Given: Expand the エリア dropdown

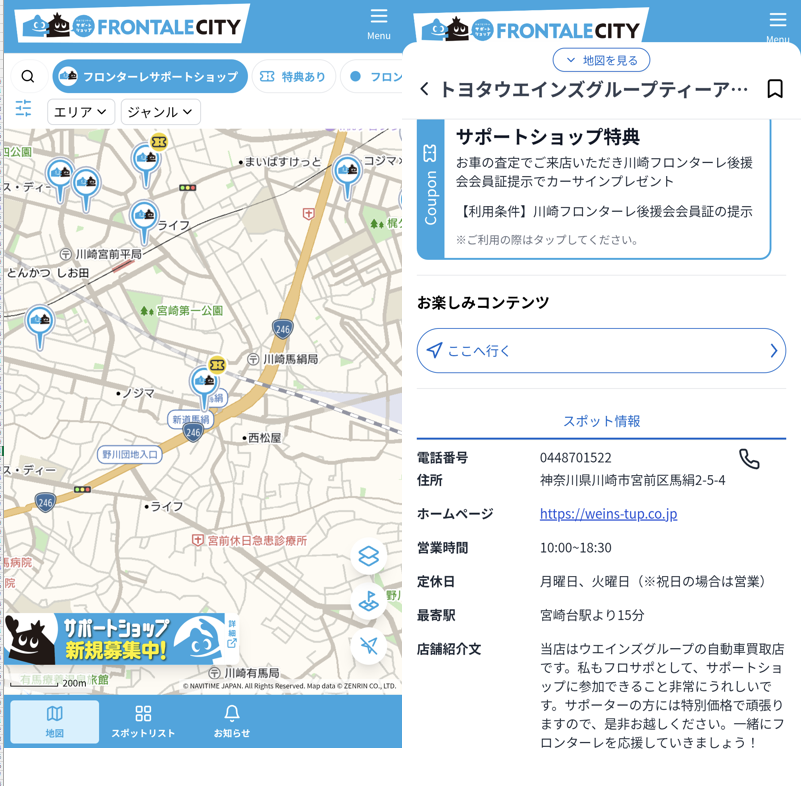Looking at the screenshot, I should click(x=81, y=112).
